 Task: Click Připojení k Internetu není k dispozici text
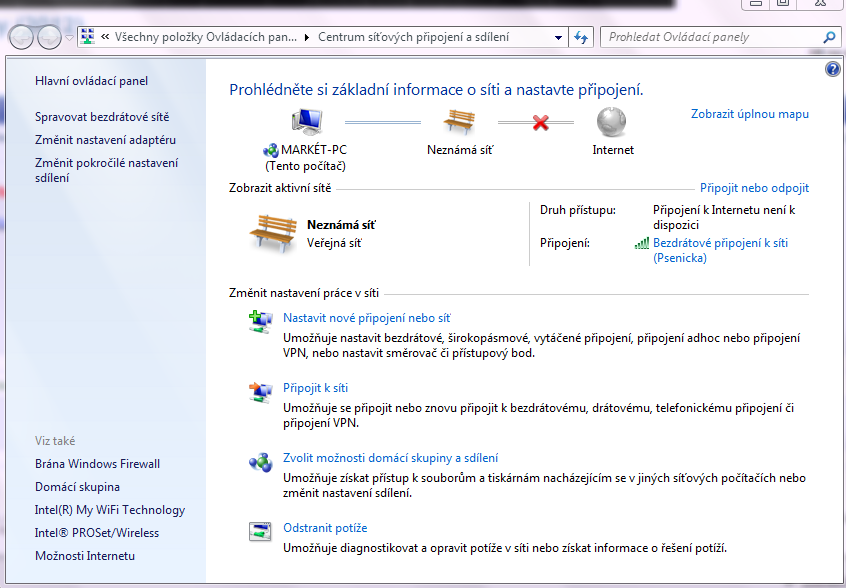pyautogui.click(x=724, y=217)
